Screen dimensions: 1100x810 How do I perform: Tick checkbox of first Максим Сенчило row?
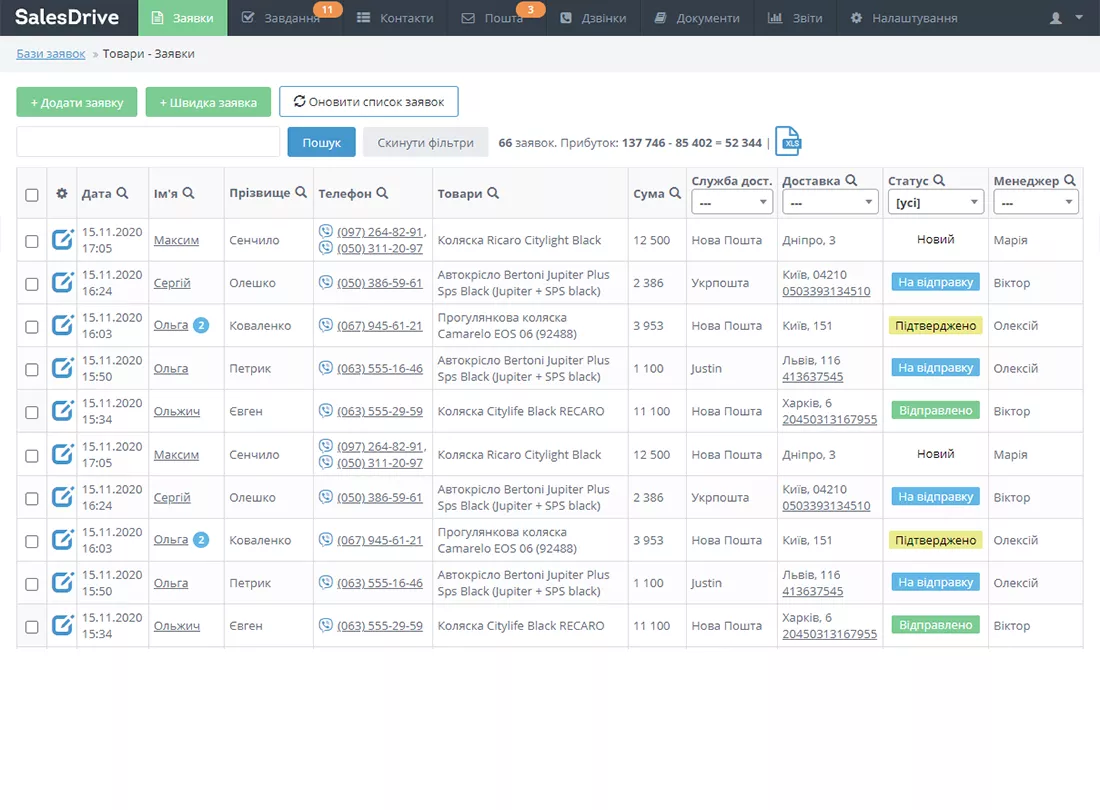[32, 241]
